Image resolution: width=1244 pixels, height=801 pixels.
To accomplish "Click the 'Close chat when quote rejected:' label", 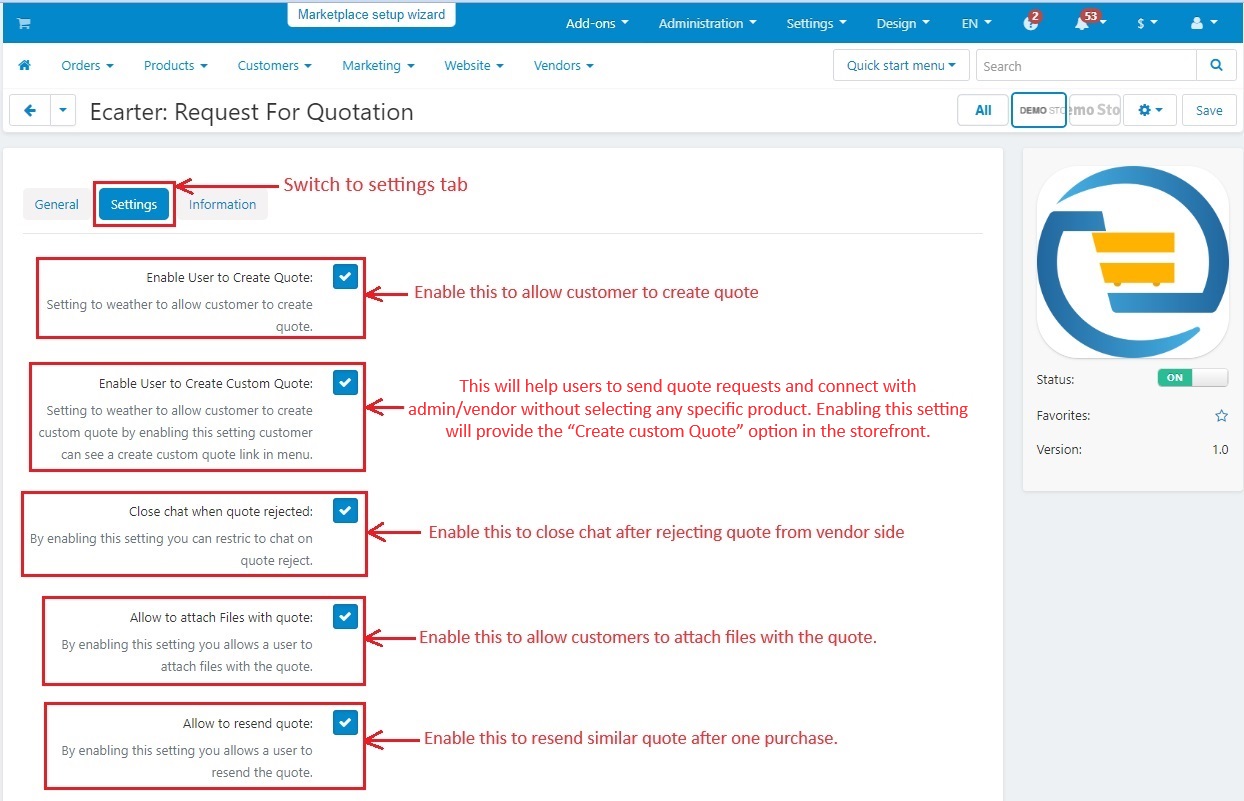I will pos(221,511).
